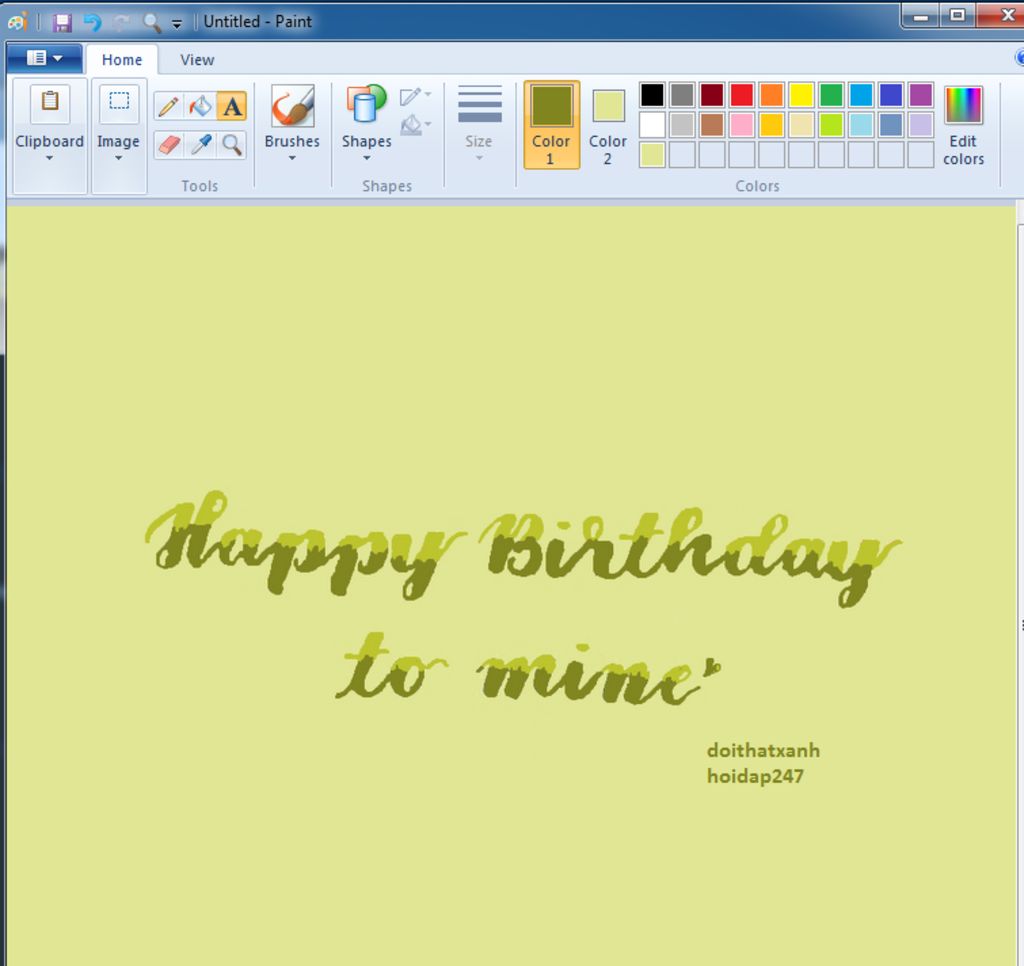This screenshot has height=966, width=1024.
Task: Click the Print preview icon in title bar
Action: pyautogui.click(x=152, y=23)
